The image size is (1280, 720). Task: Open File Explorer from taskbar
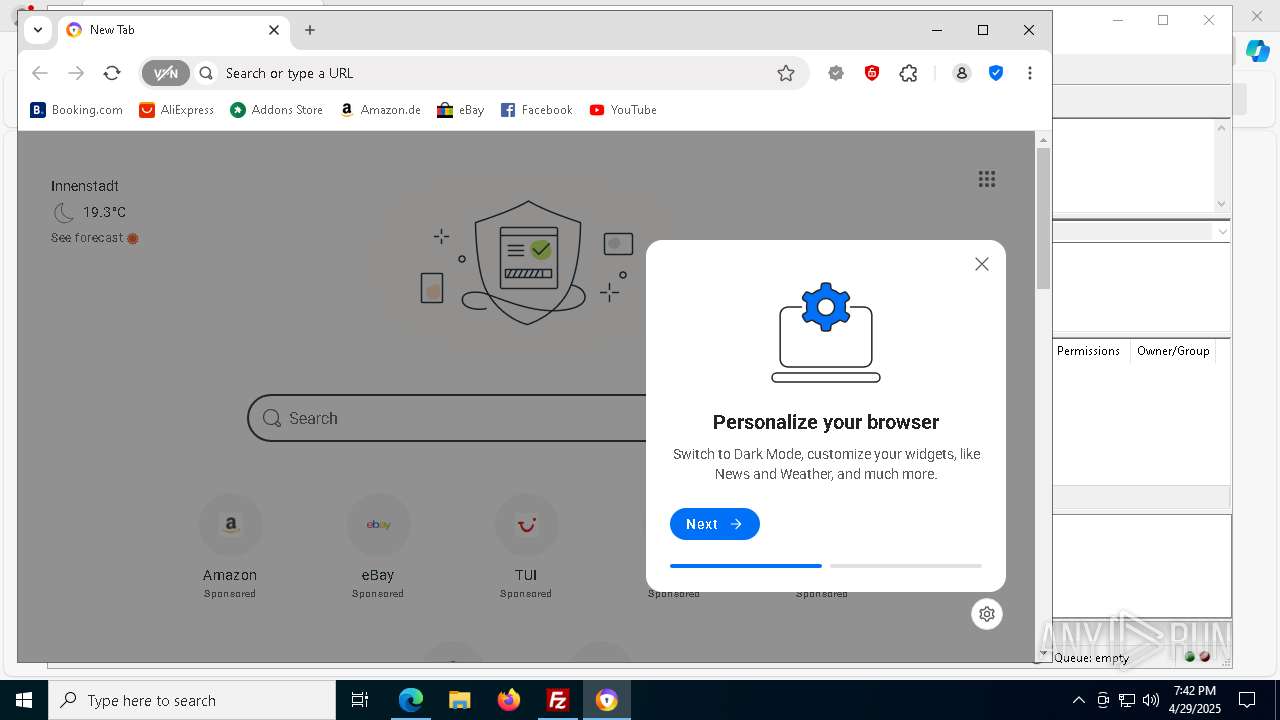(460, 700)
